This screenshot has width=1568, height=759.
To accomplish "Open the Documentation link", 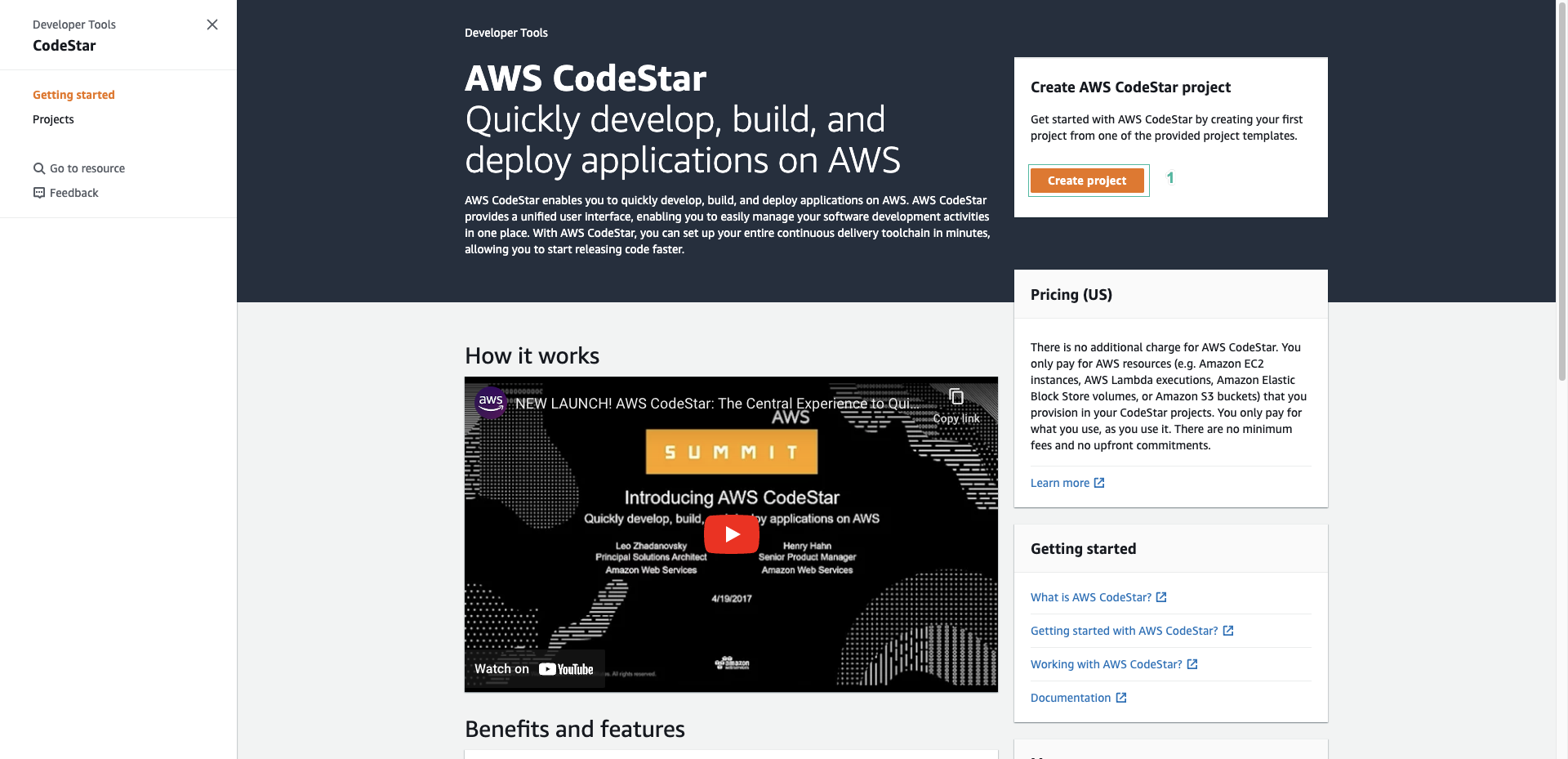I will [1079, 698].
